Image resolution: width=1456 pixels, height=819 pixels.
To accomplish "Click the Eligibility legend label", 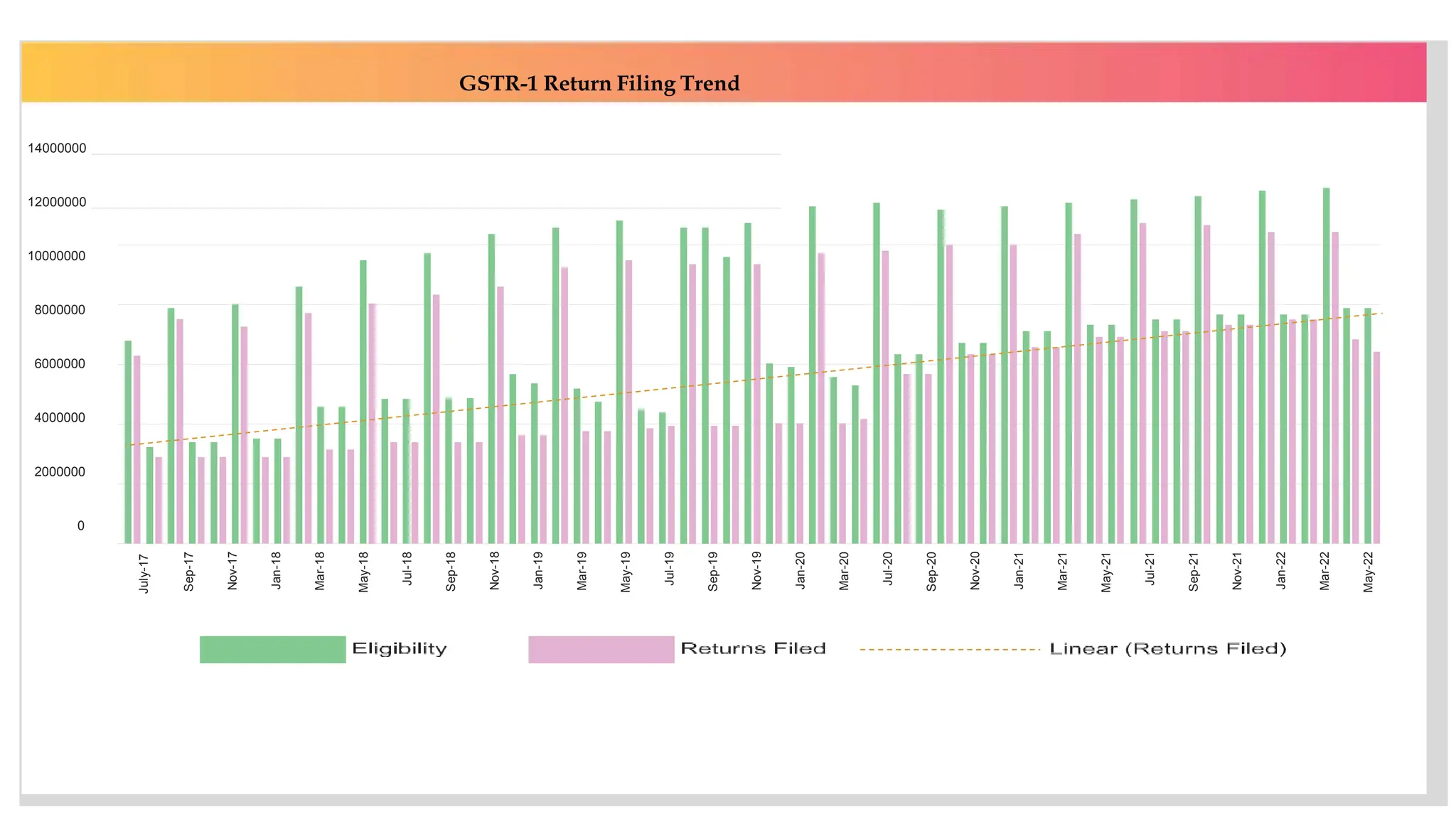I will pos(399,648).
